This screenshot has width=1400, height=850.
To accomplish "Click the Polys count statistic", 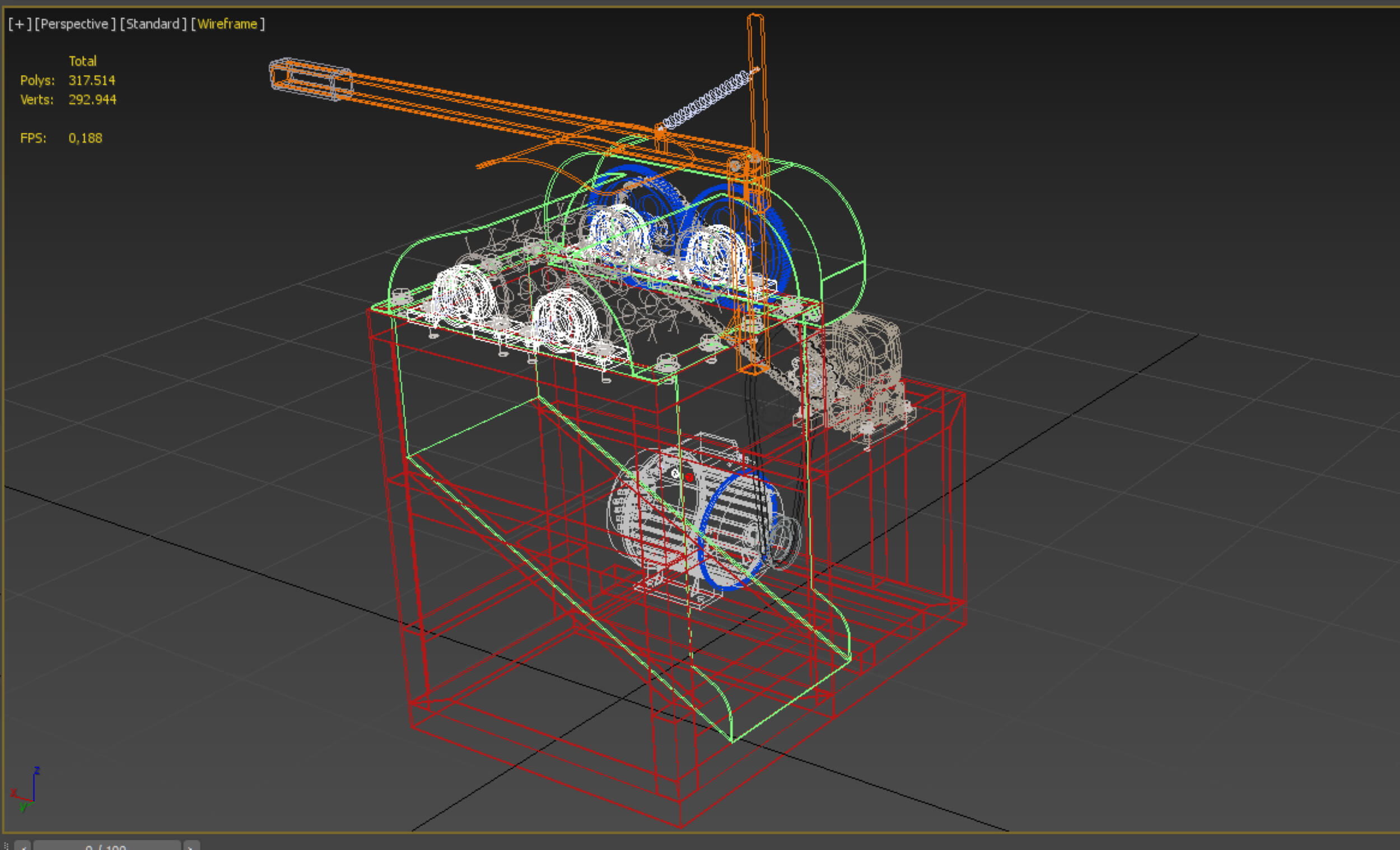I will (x=91, y=80).
